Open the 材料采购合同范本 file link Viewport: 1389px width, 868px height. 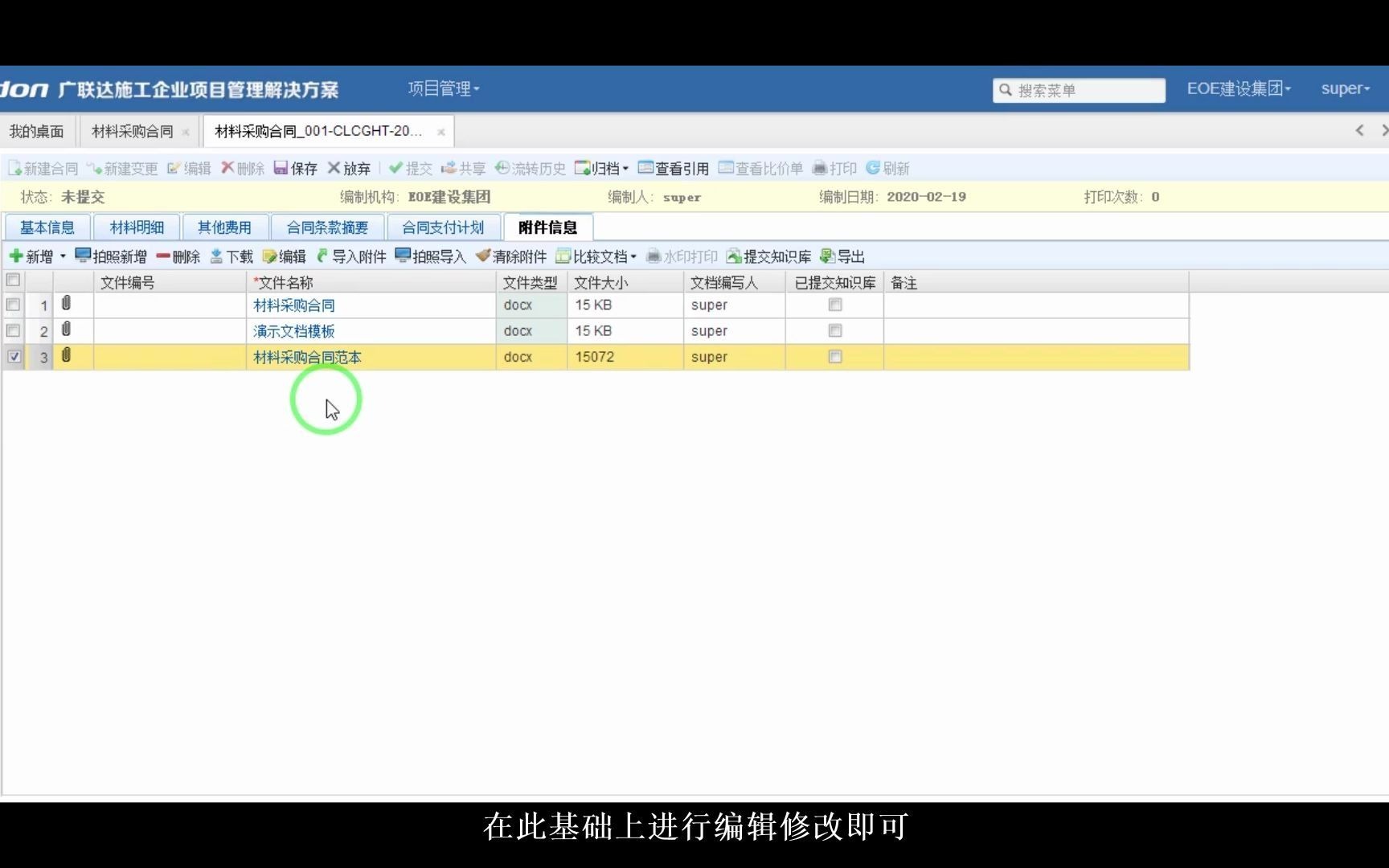(x=308, y=357)
